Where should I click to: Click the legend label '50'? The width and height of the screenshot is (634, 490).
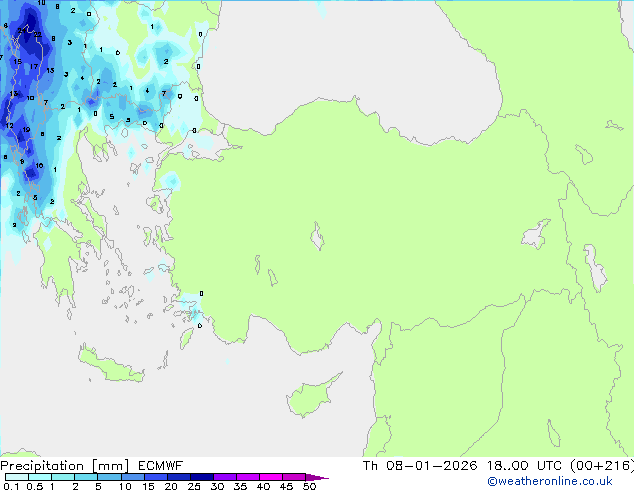coord(309,486)
